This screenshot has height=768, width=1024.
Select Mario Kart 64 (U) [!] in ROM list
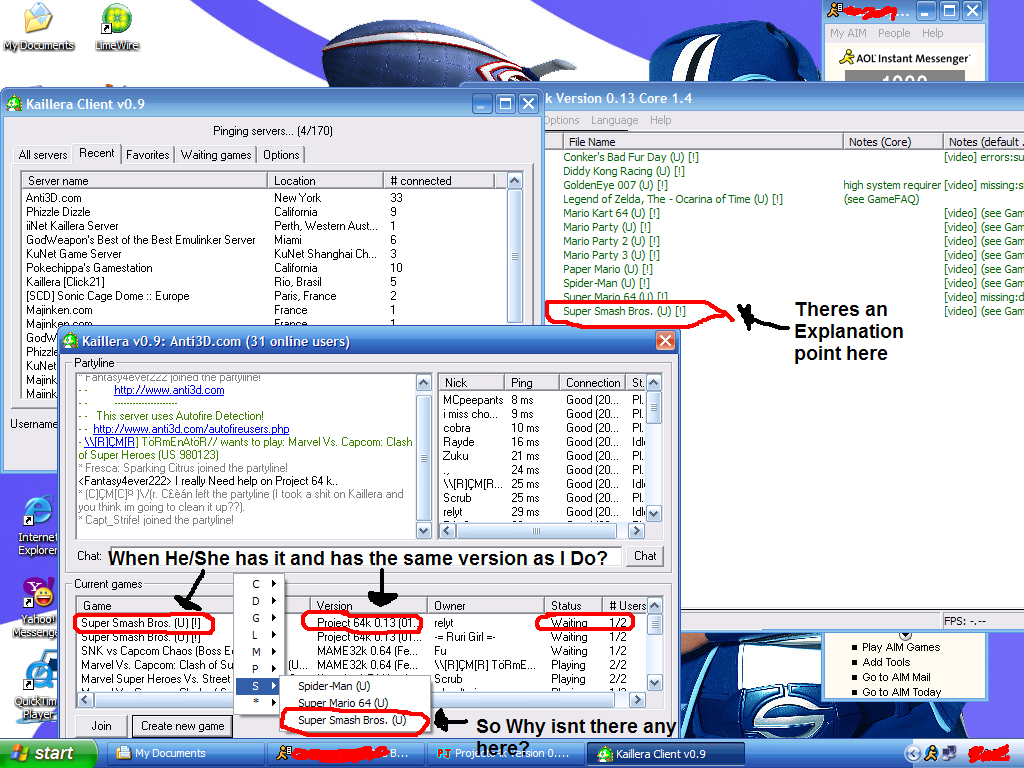click(611, 214)
